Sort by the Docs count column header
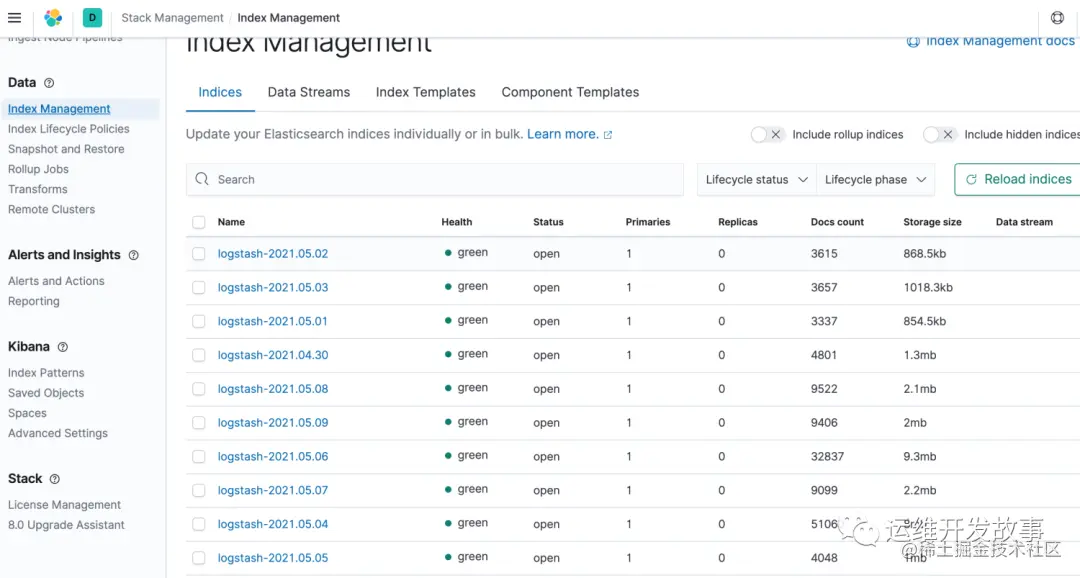The width and height of the screenshot is (1080, 578). pos(837,222)
